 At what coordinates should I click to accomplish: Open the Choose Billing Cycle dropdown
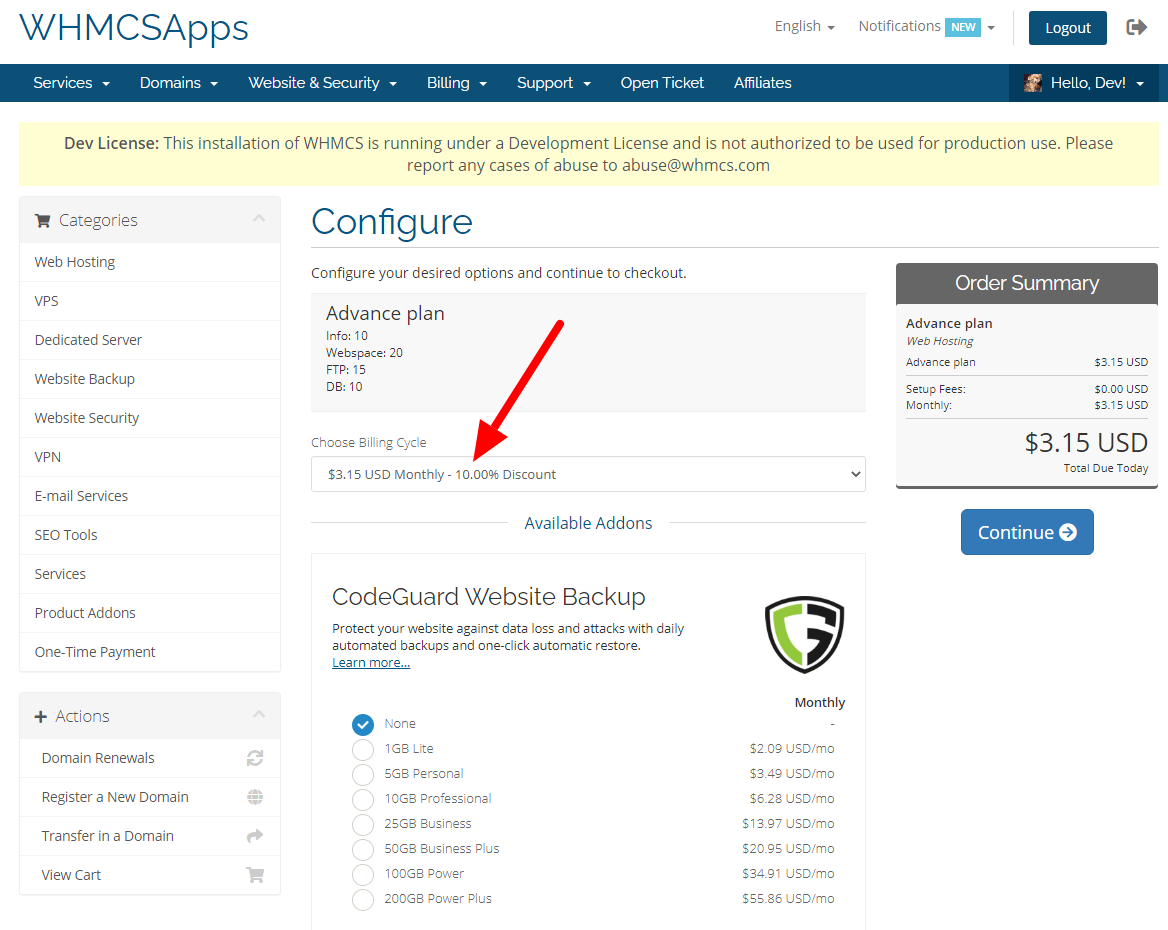tap(588, 474)
